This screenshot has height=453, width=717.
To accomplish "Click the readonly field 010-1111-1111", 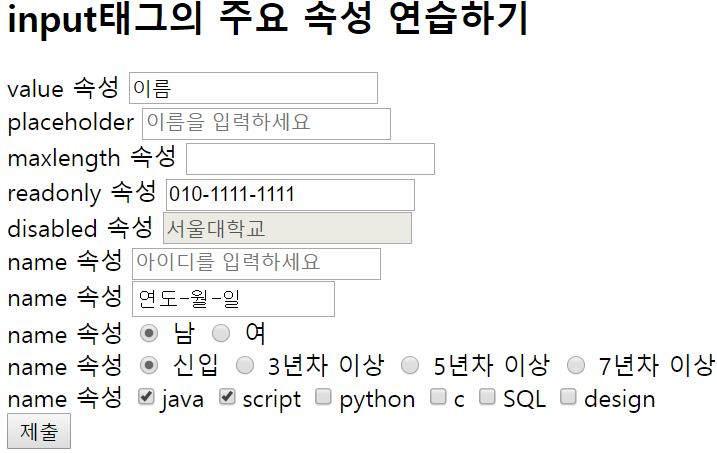I will (x=290, y=195).
